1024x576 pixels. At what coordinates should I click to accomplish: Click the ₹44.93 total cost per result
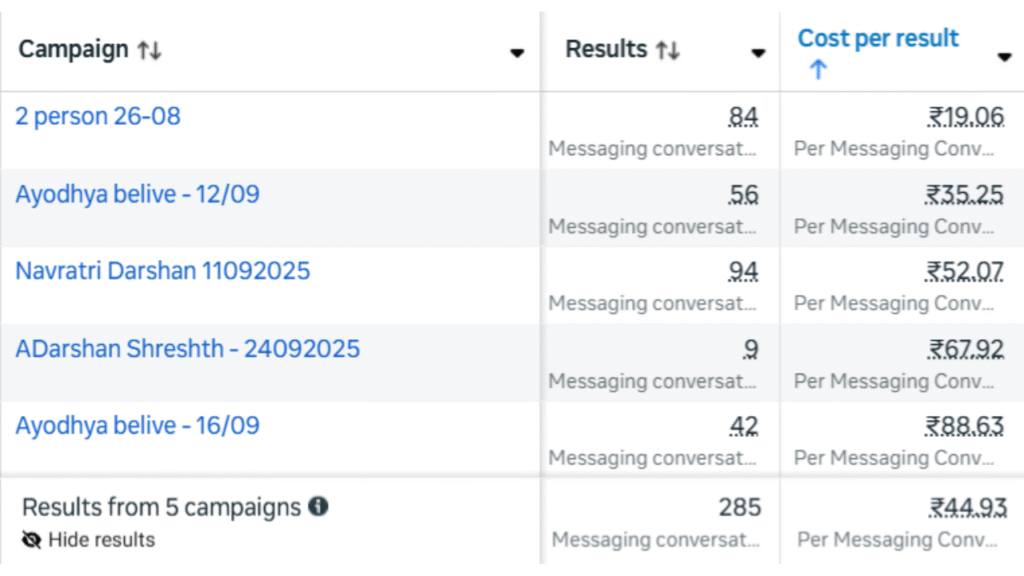967,508
